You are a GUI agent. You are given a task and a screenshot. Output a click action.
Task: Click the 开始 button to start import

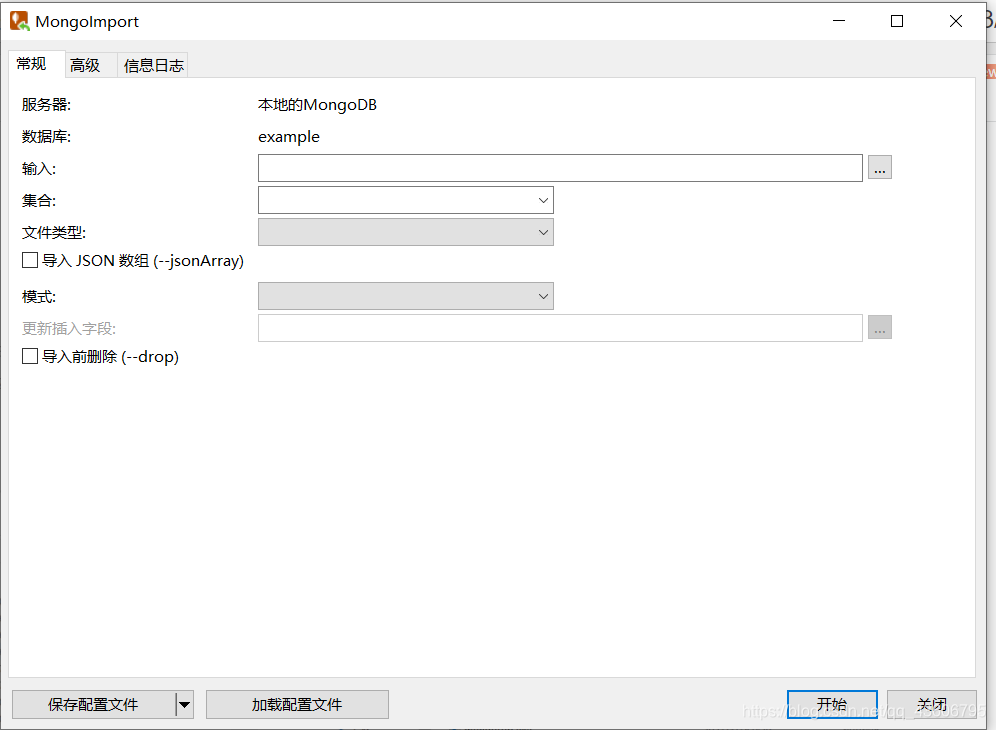(x=832, y=704)
